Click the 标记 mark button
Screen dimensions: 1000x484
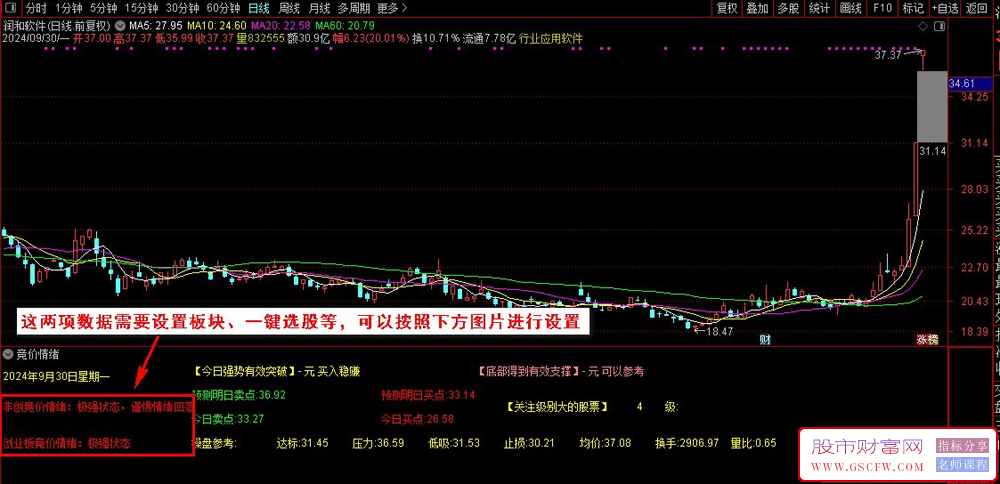click(x=913, y=8)
